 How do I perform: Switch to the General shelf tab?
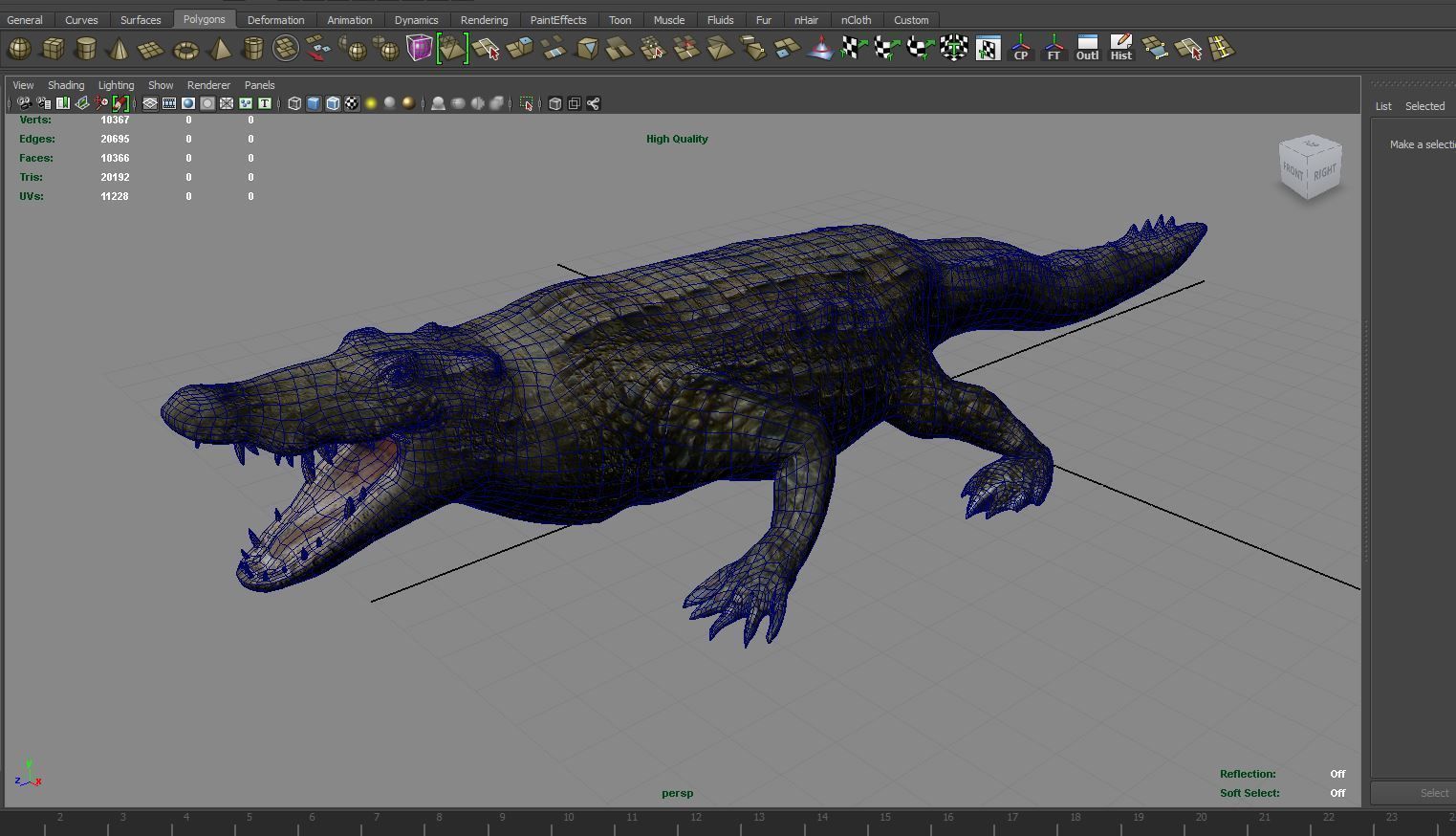coord(25,20)
